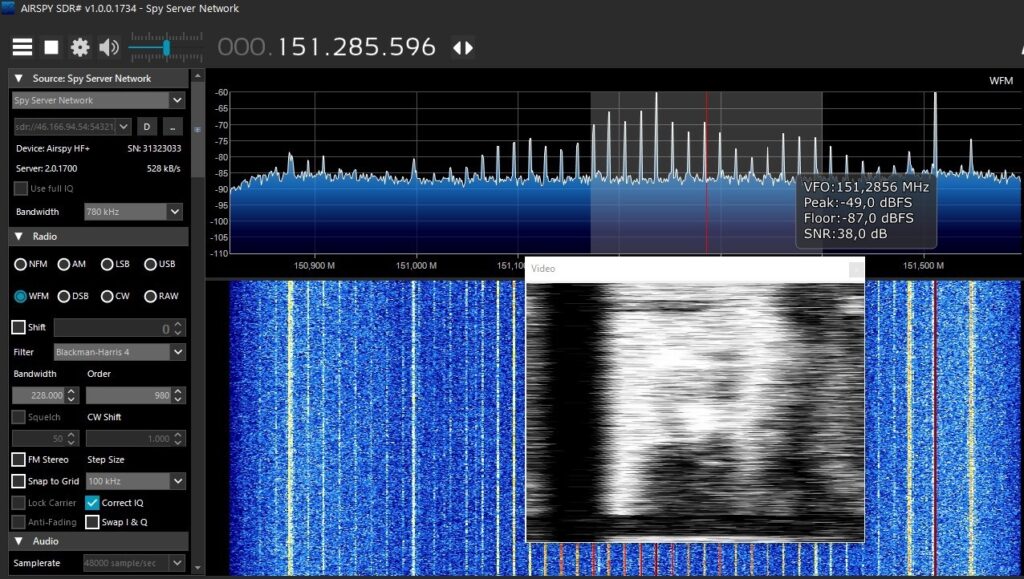
Task: Stop the radio with the stop button
Action: tap(51, 47)
